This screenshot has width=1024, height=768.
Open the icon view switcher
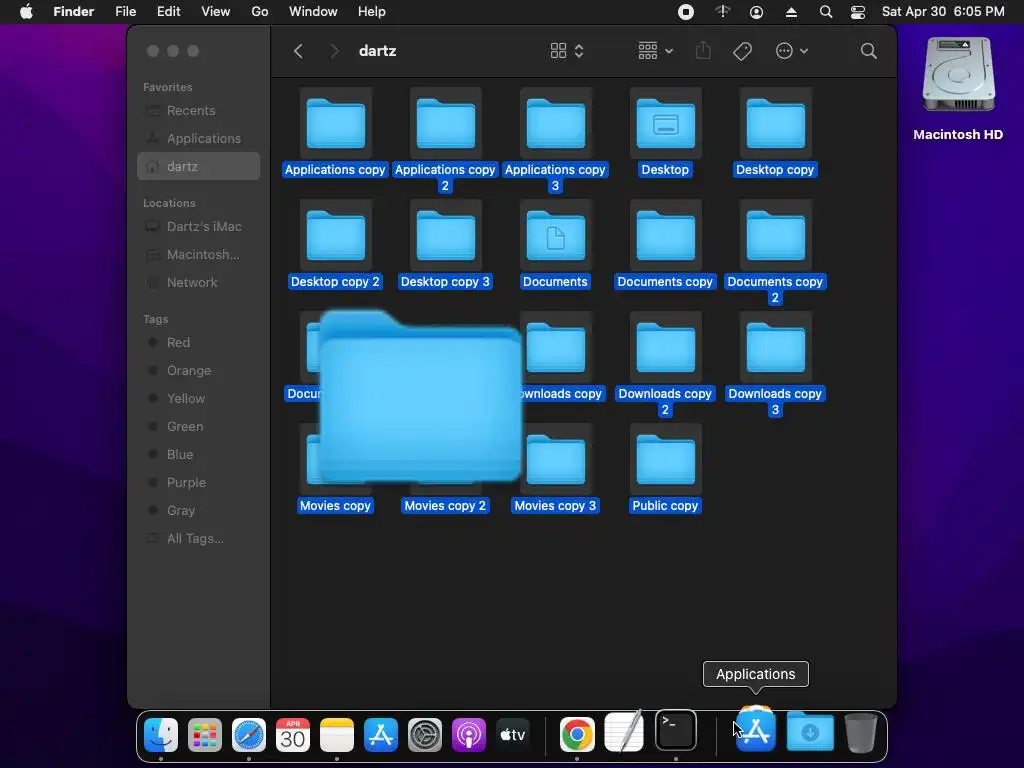coord(566,51)
